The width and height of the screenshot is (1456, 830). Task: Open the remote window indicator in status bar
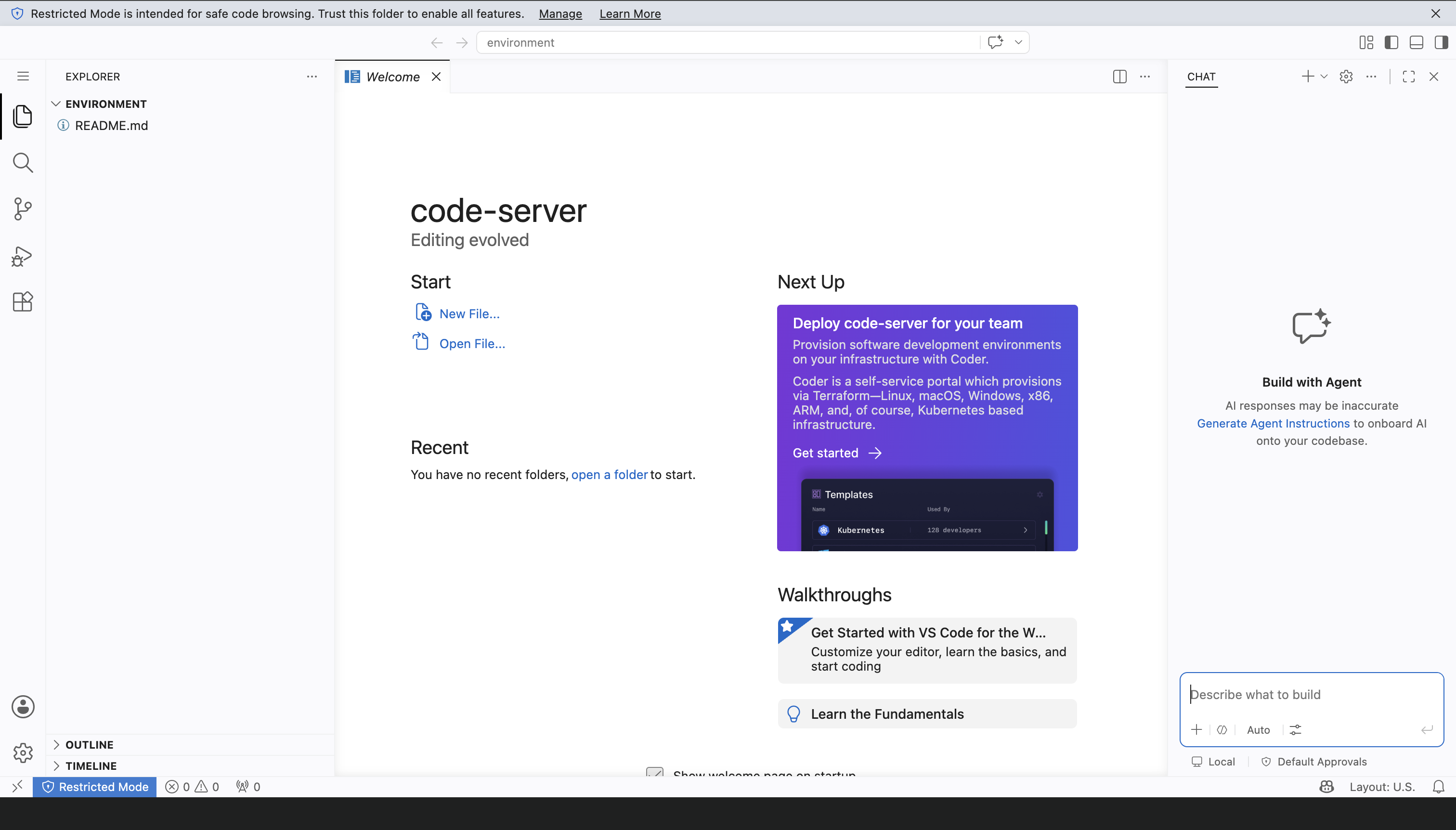pyautogui.click(x=16, y=787)
